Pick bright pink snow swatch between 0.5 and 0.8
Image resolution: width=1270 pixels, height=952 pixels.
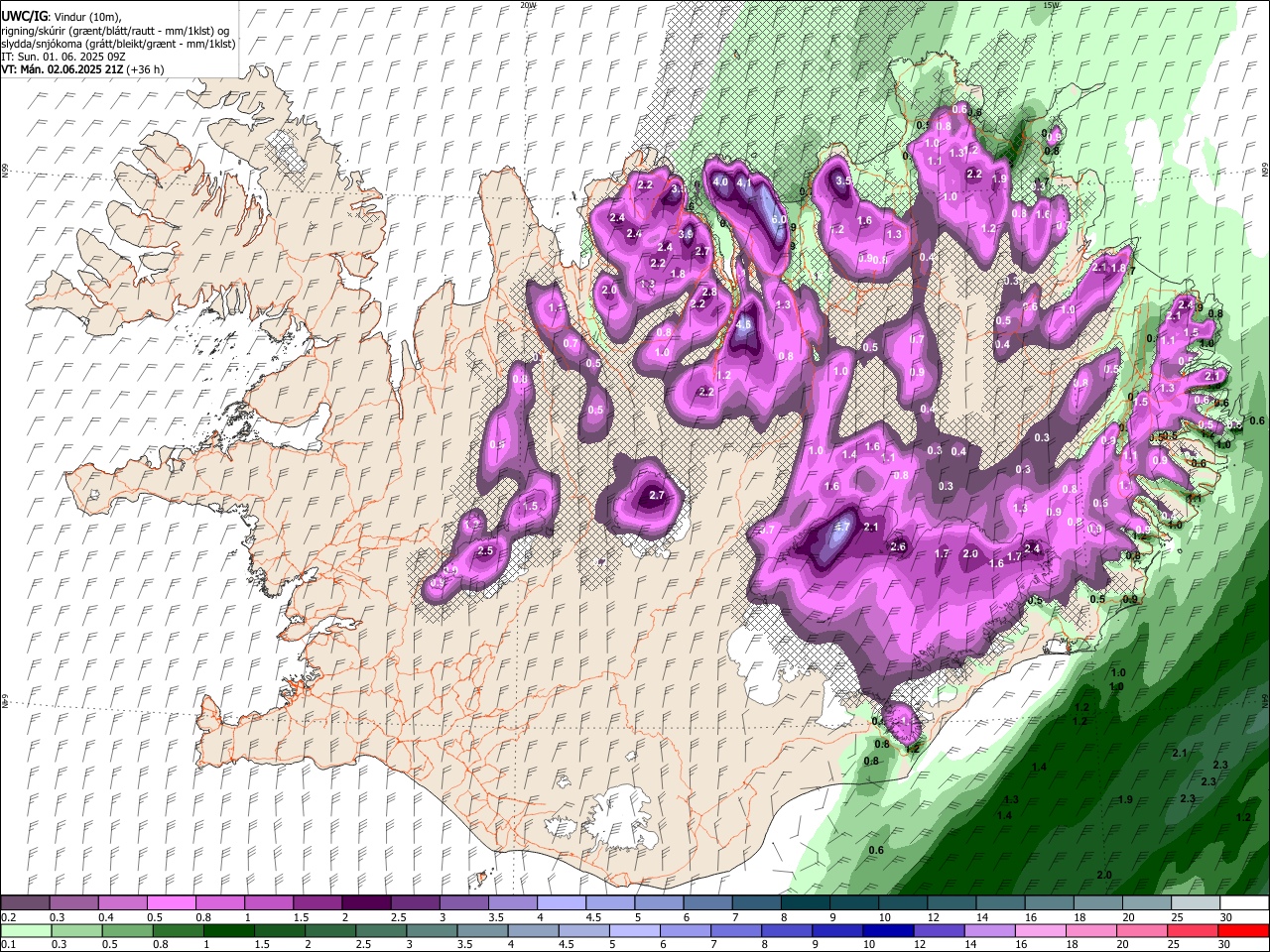[170, 903]
